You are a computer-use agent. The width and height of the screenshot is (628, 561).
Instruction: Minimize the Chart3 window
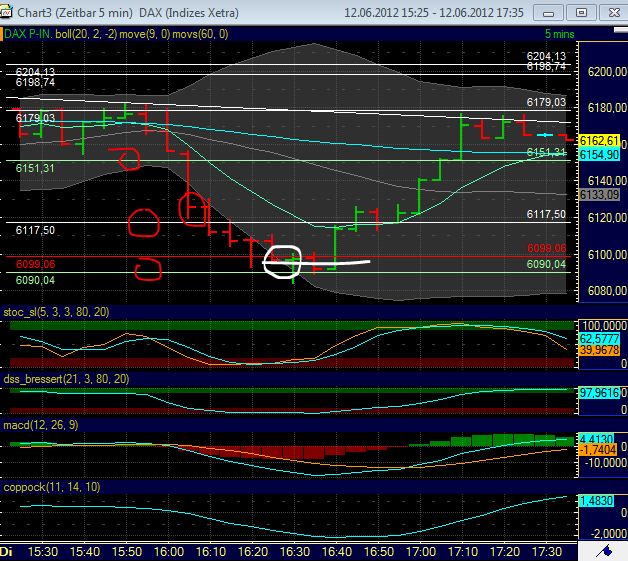[x=548, y=13]
